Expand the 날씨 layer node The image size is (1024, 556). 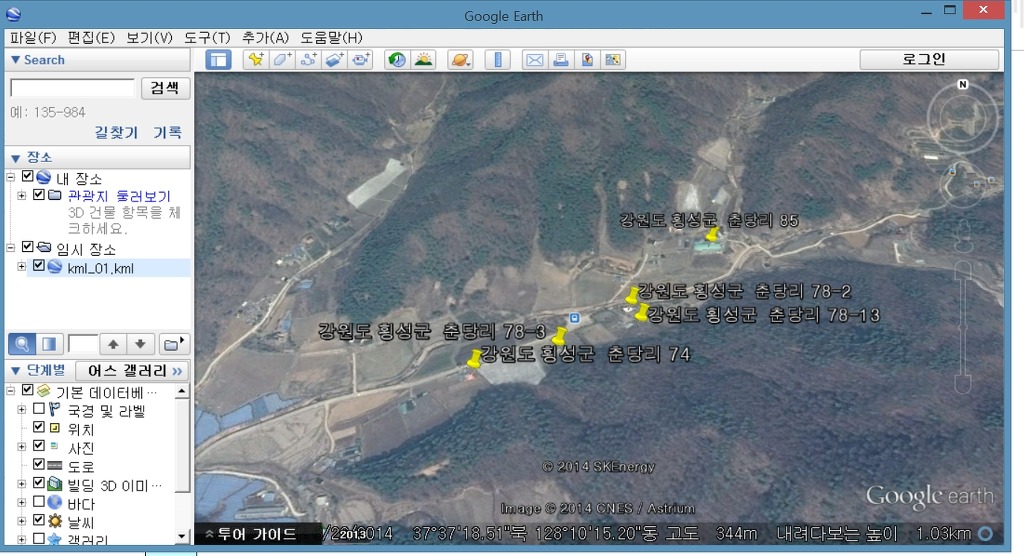tap(22, 521)
